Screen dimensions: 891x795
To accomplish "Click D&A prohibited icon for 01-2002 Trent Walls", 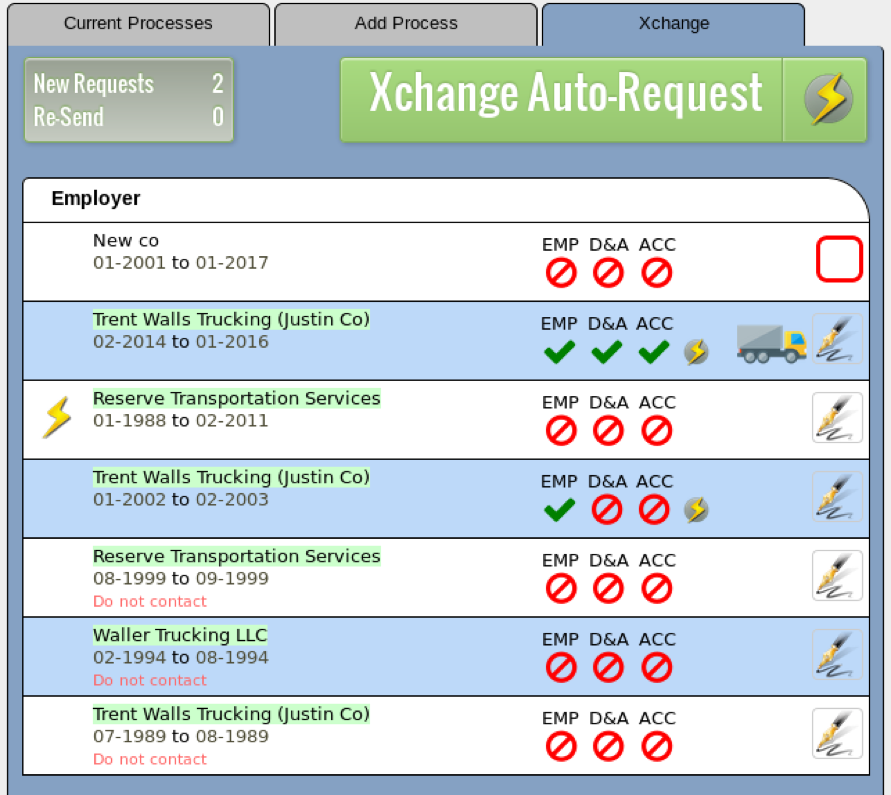I will (606, 510).
